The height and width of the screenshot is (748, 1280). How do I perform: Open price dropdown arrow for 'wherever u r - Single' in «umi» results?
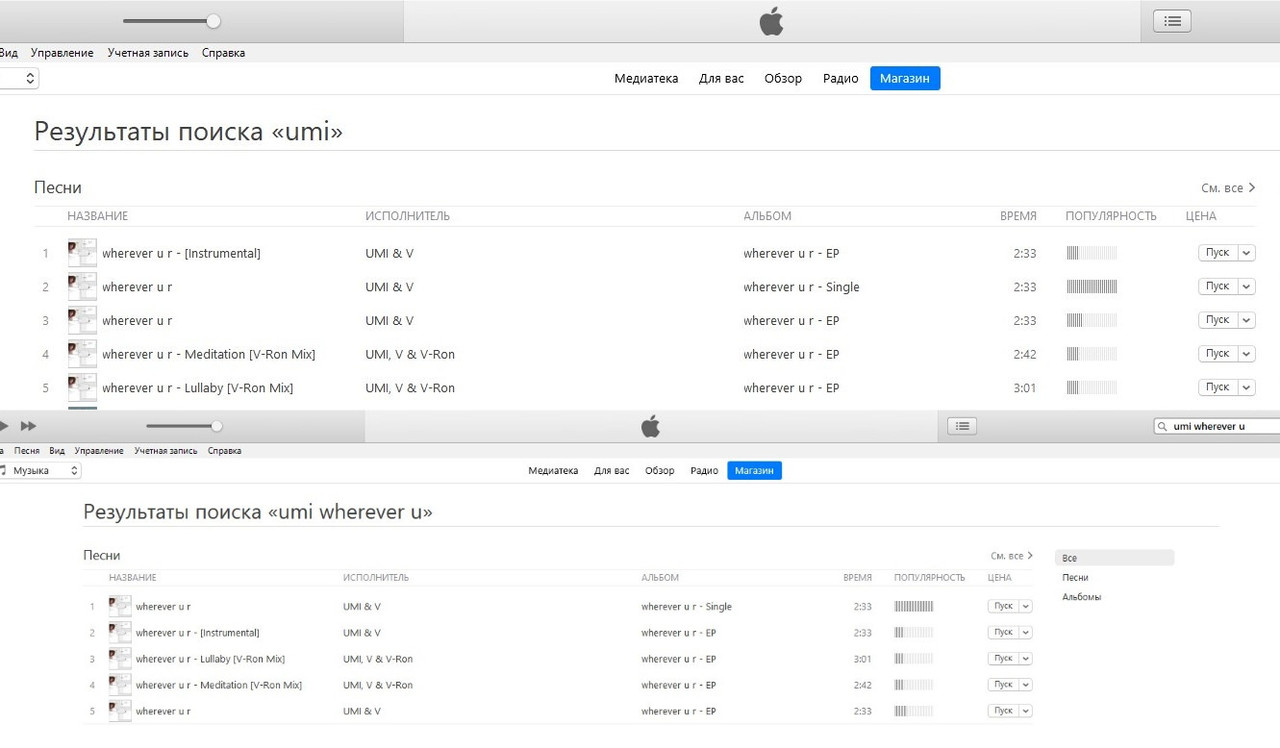coord(1246,287)
